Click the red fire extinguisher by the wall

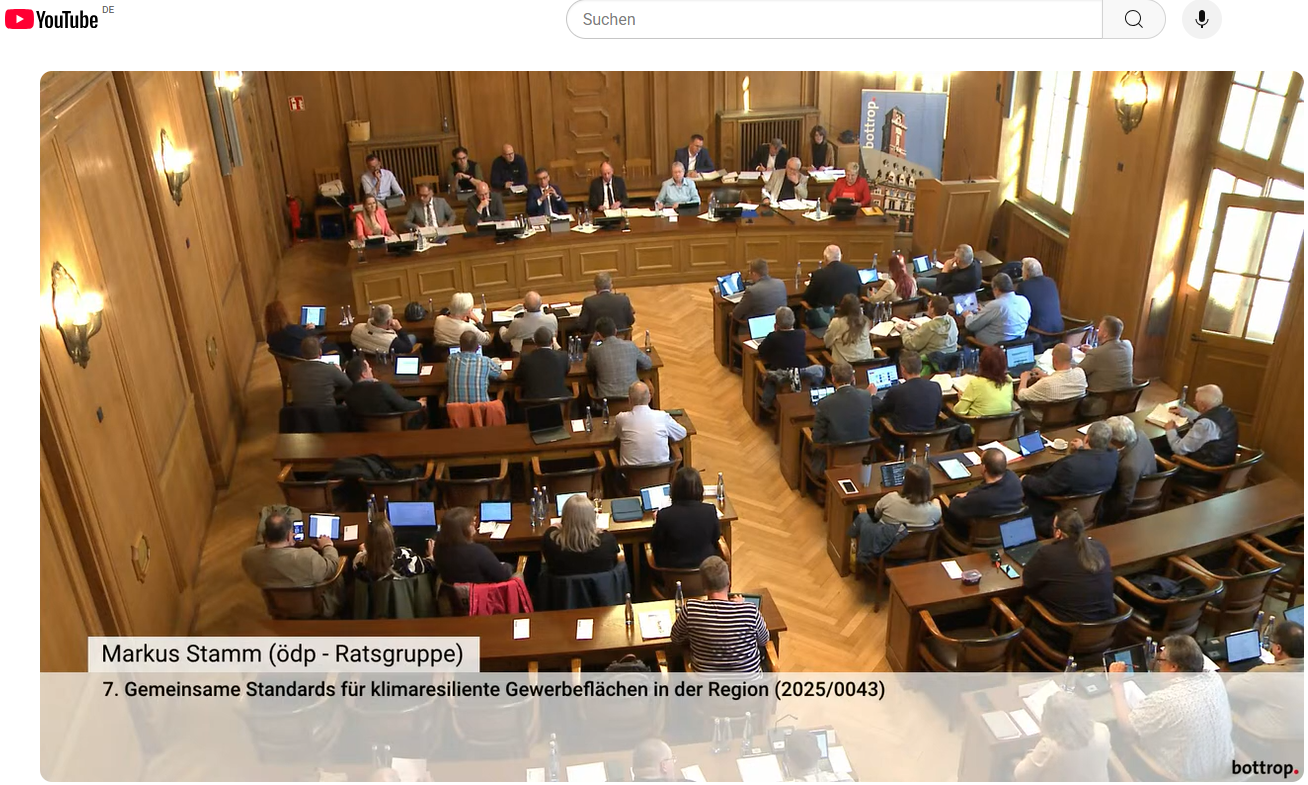294,213
